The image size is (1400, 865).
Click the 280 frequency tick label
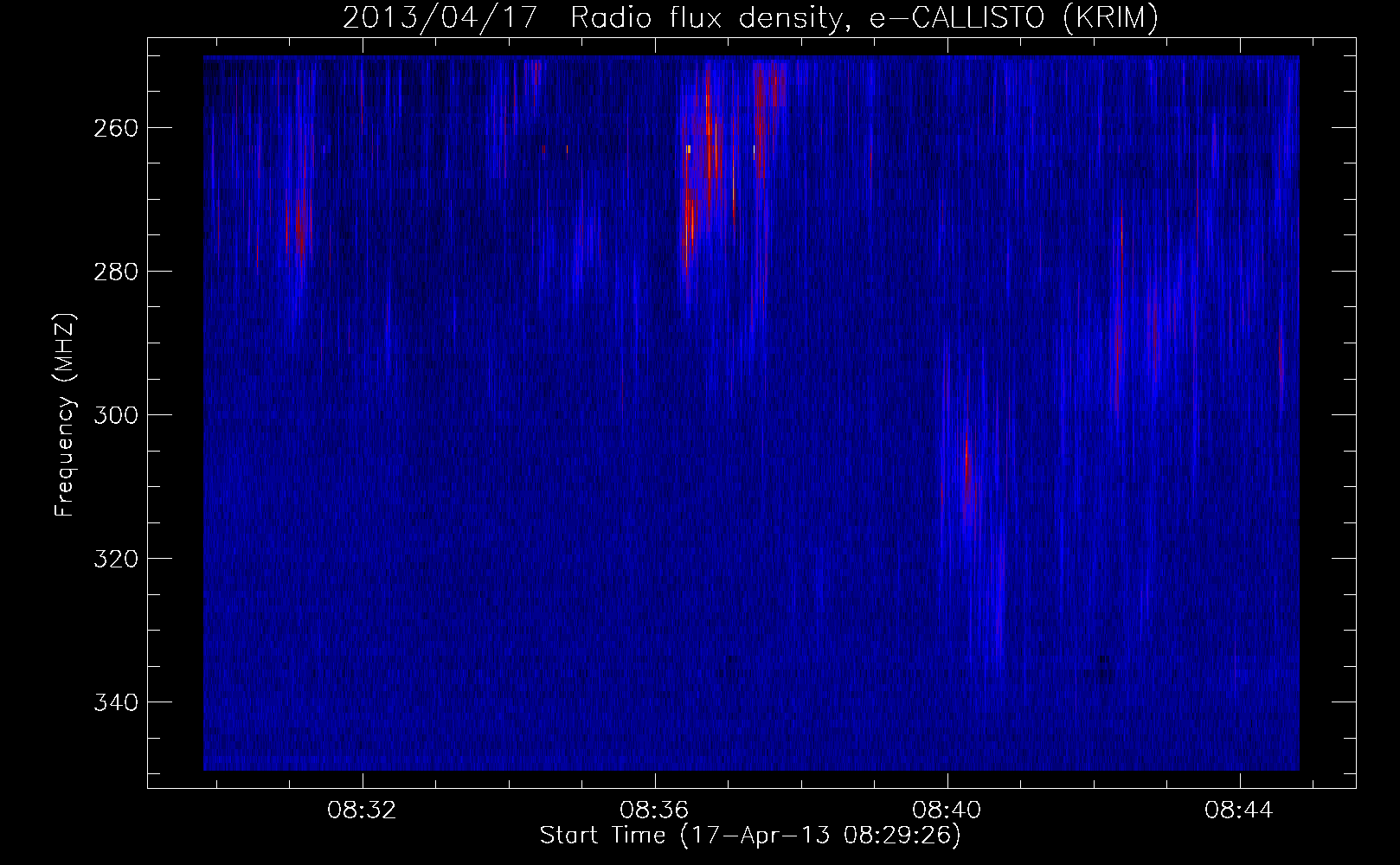tap(114, 271)
